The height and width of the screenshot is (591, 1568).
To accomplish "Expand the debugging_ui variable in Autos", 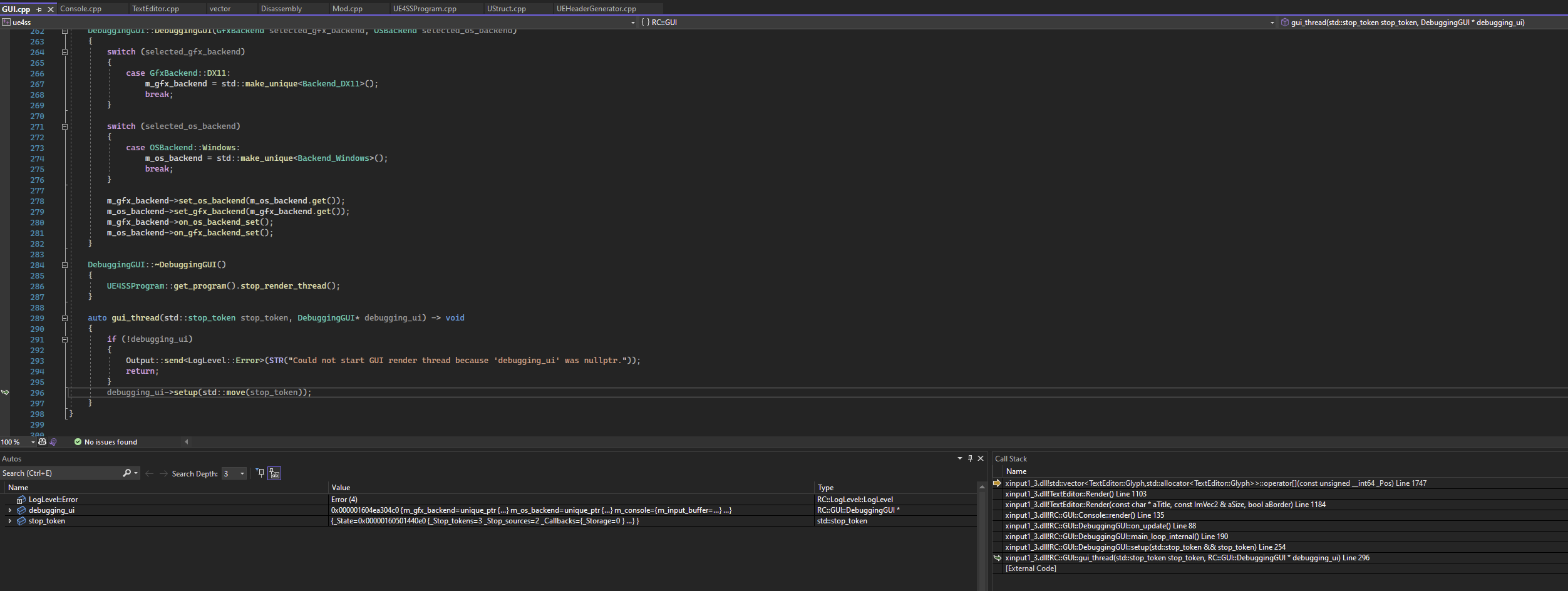I will [x=10, y=510].
